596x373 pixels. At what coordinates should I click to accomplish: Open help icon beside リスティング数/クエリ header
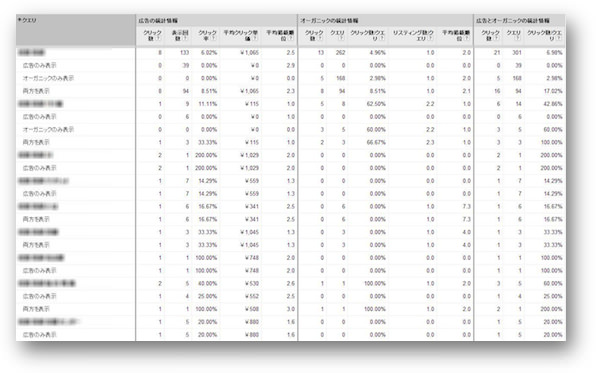point(430,38)
